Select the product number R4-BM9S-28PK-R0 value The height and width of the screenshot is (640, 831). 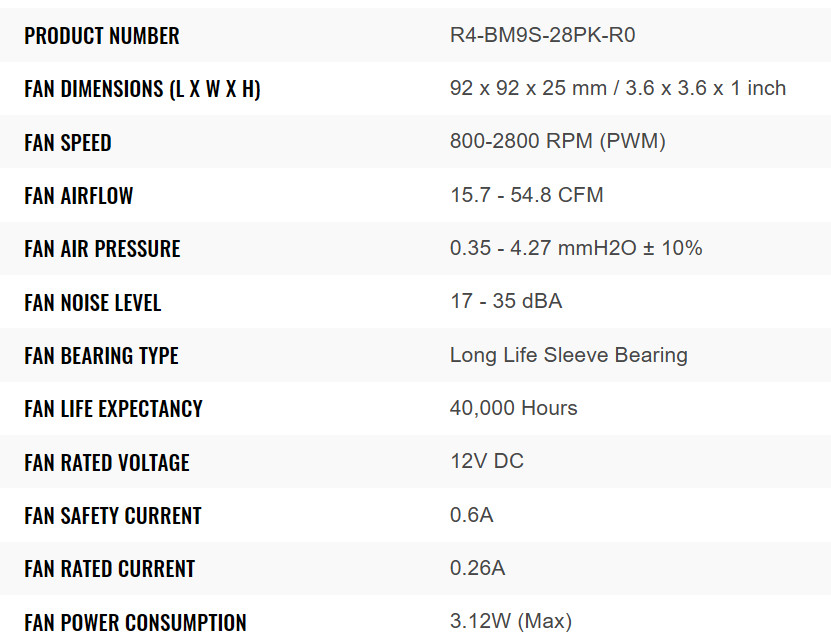click(x=542, y=36)
